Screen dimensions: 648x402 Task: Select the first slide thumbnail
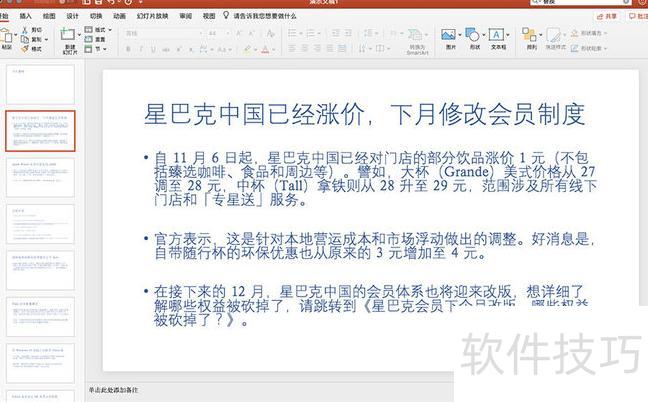pos(40,85)
